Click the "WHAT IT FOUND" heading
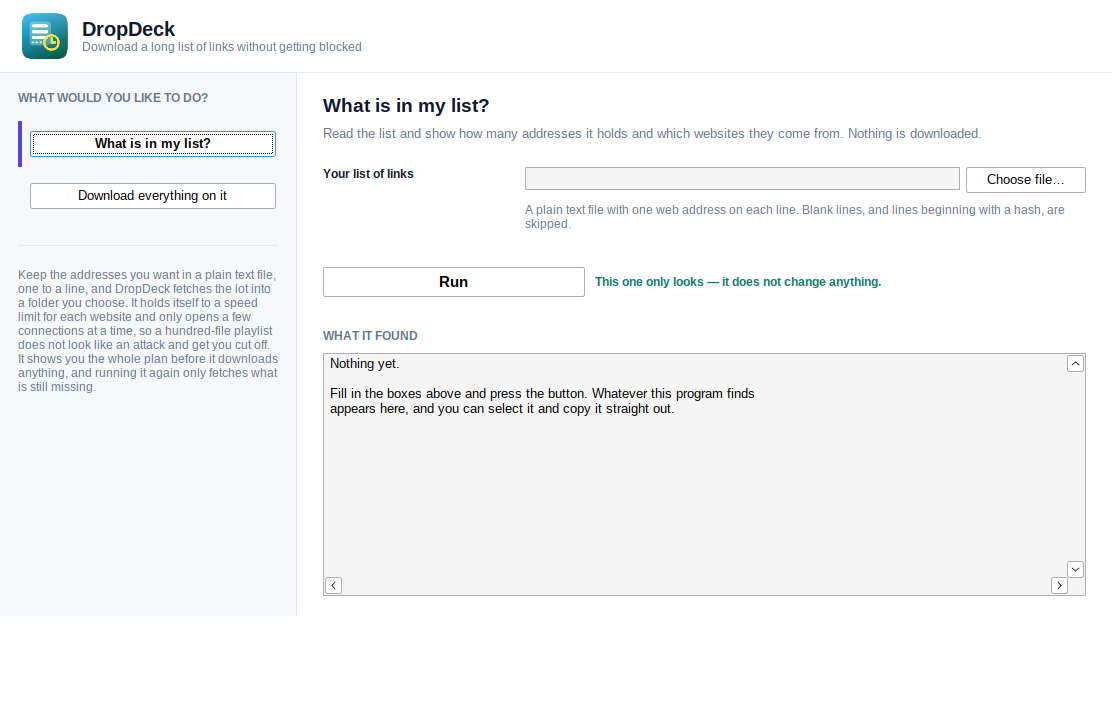This screenshot has width=1112, height=726. coord(370,336)
